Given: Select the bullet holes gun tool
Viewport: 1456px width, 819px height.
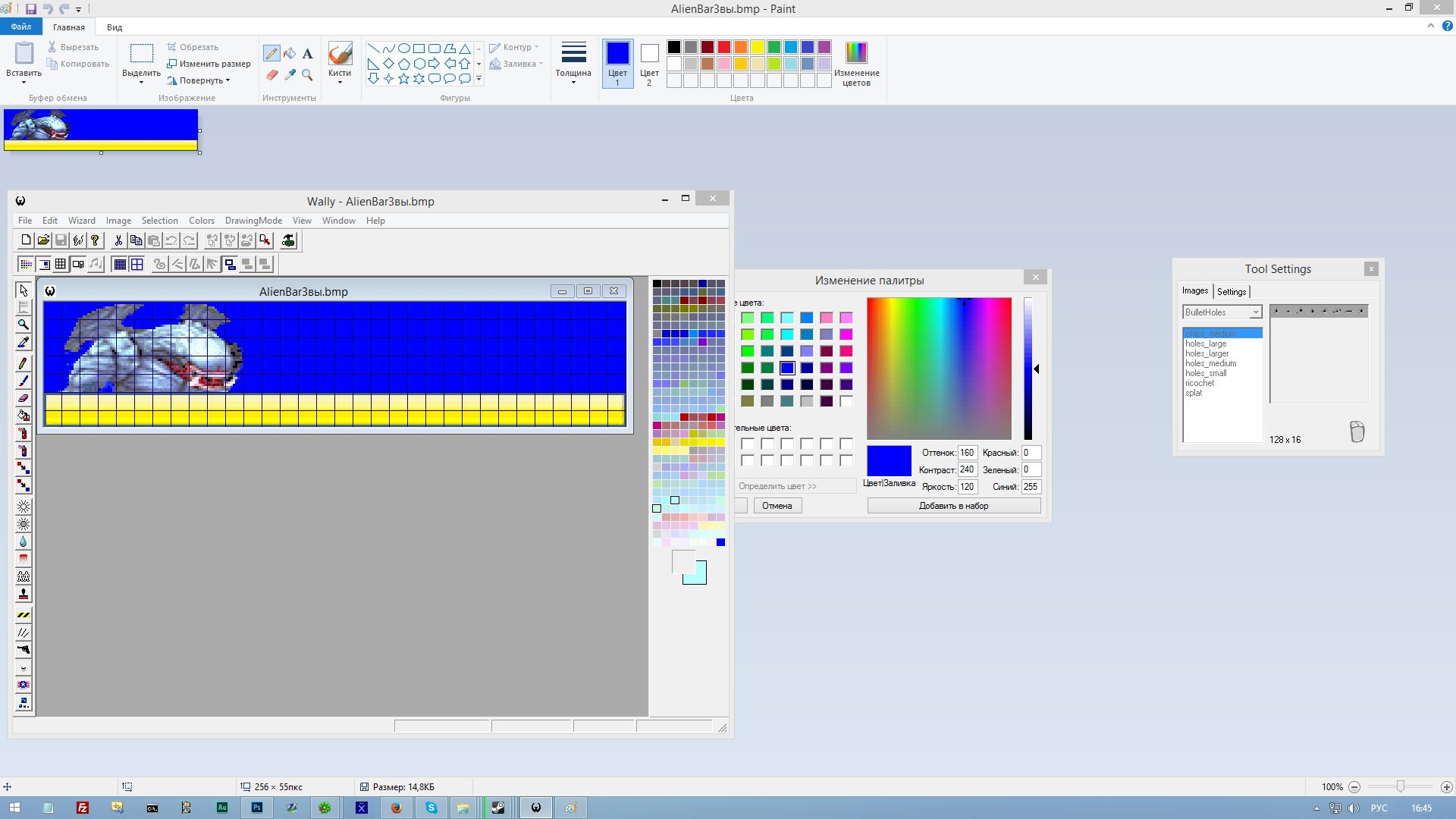Looking at the screenshot, I should [x=24, y=650].
